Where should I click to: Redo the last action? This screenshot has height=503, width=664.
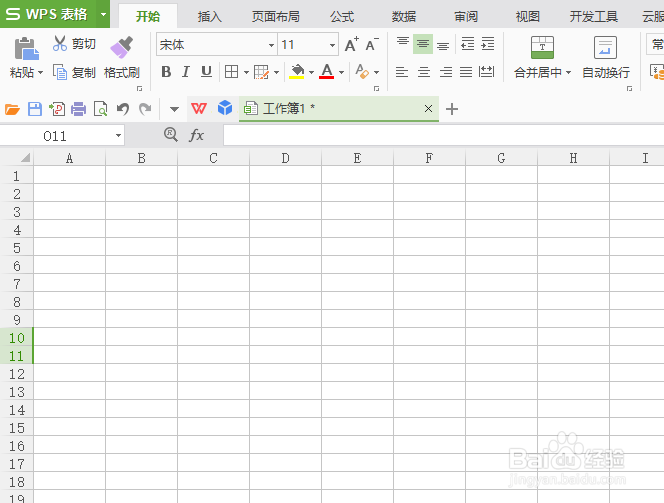click(x=145, y=109)
